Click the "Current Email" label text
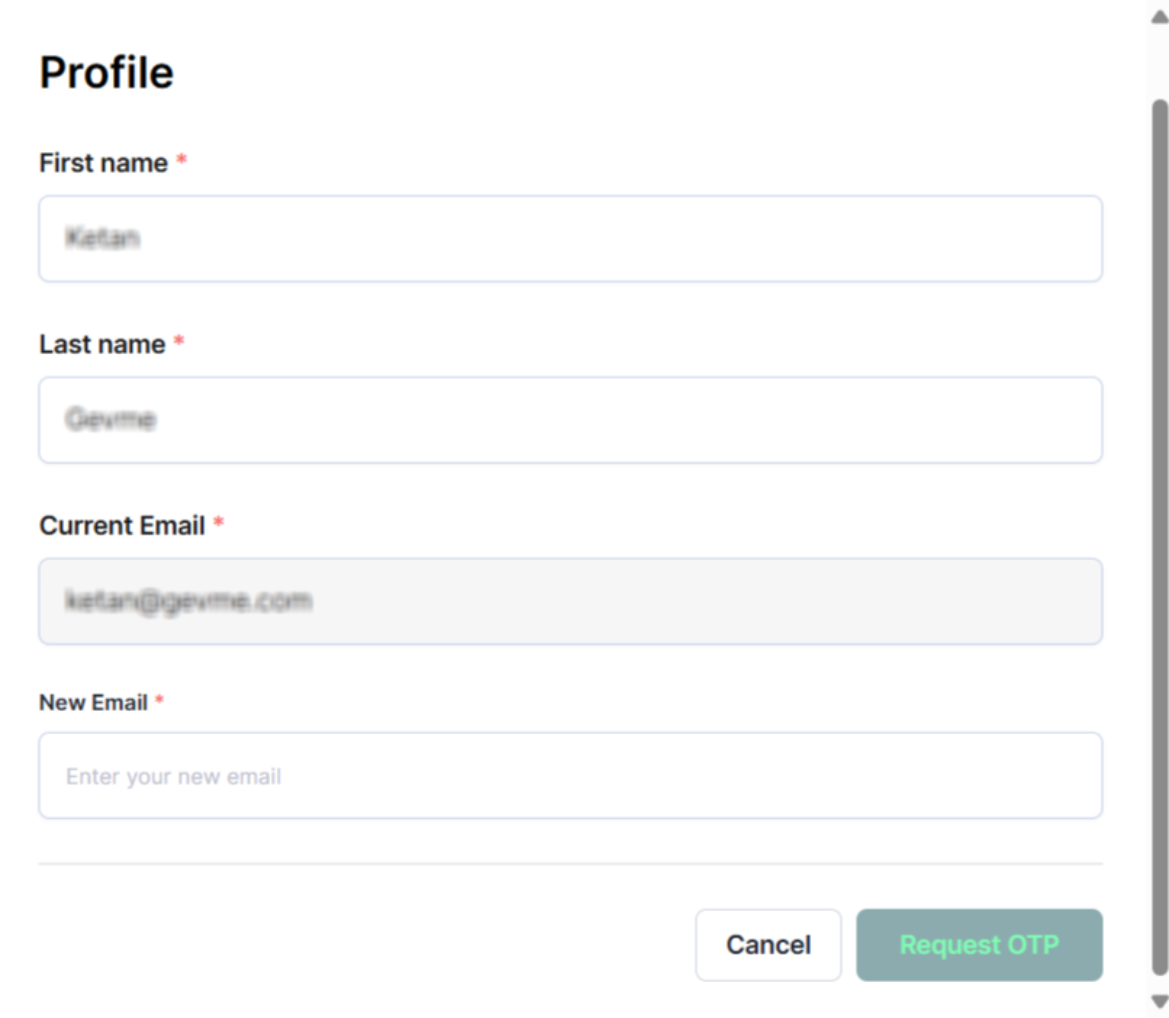The height and width of the screenshot is (1018, 1169). point(122,525)
